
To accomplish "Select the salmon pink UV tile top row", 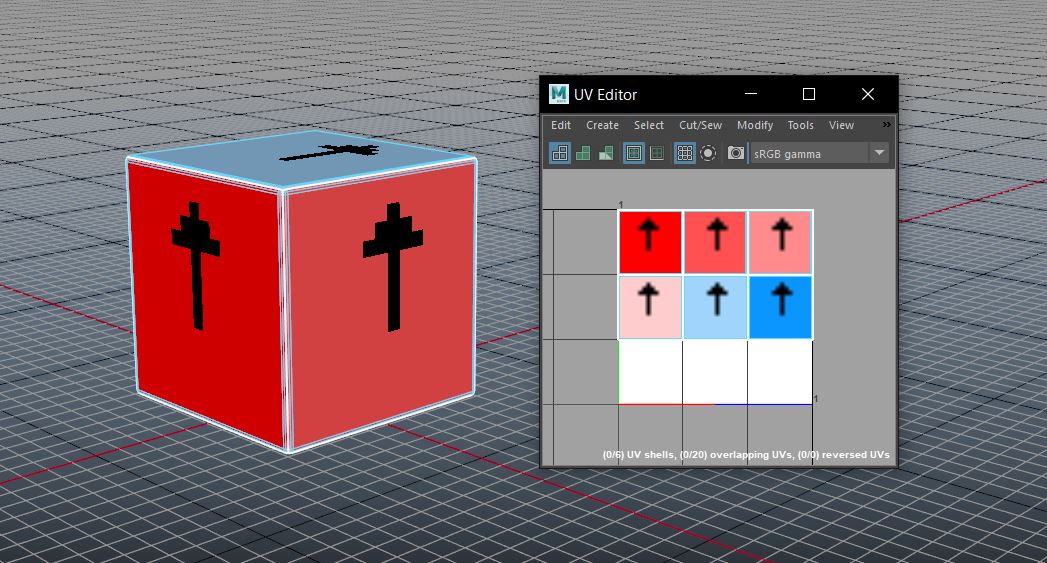I will (780, 242).
